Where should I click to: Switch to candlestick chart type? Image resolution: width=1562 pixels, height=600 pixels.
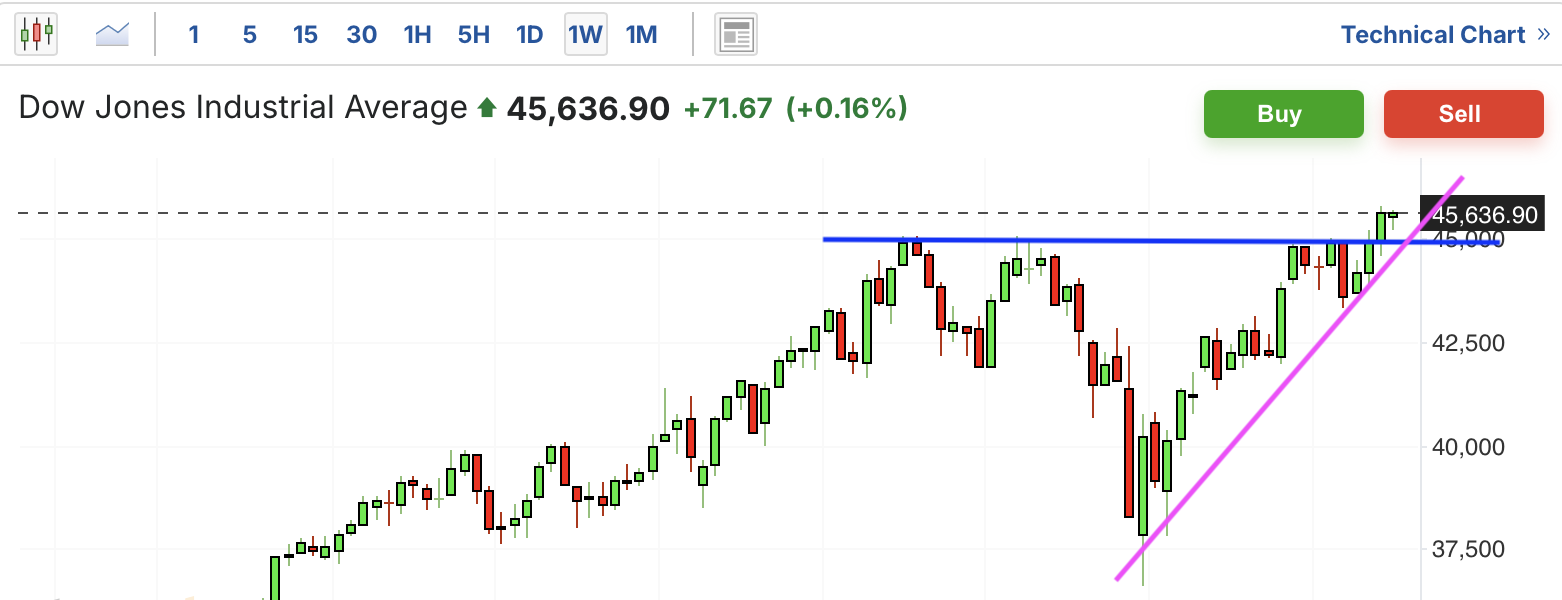click(36, 35)
